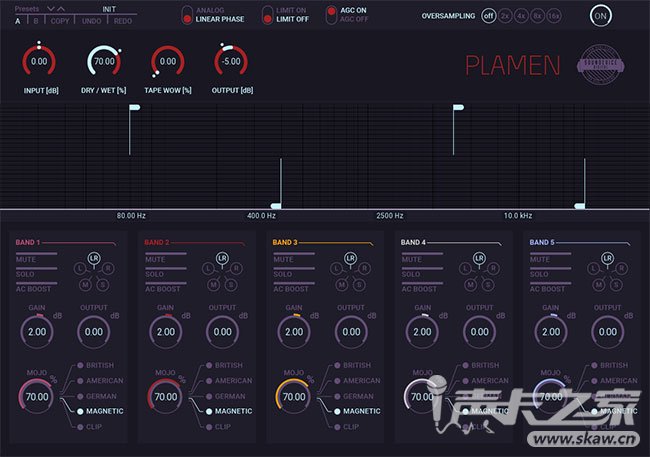This screenshot has width=650, height=457.
Task: Mute Band 1
Action: tap(36, 258)
